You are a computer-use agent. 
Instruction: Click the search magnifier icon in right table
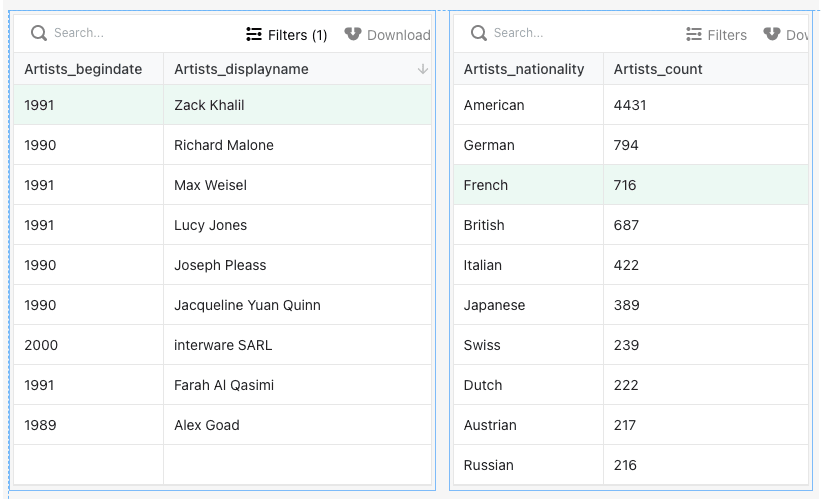pos(479,33)
